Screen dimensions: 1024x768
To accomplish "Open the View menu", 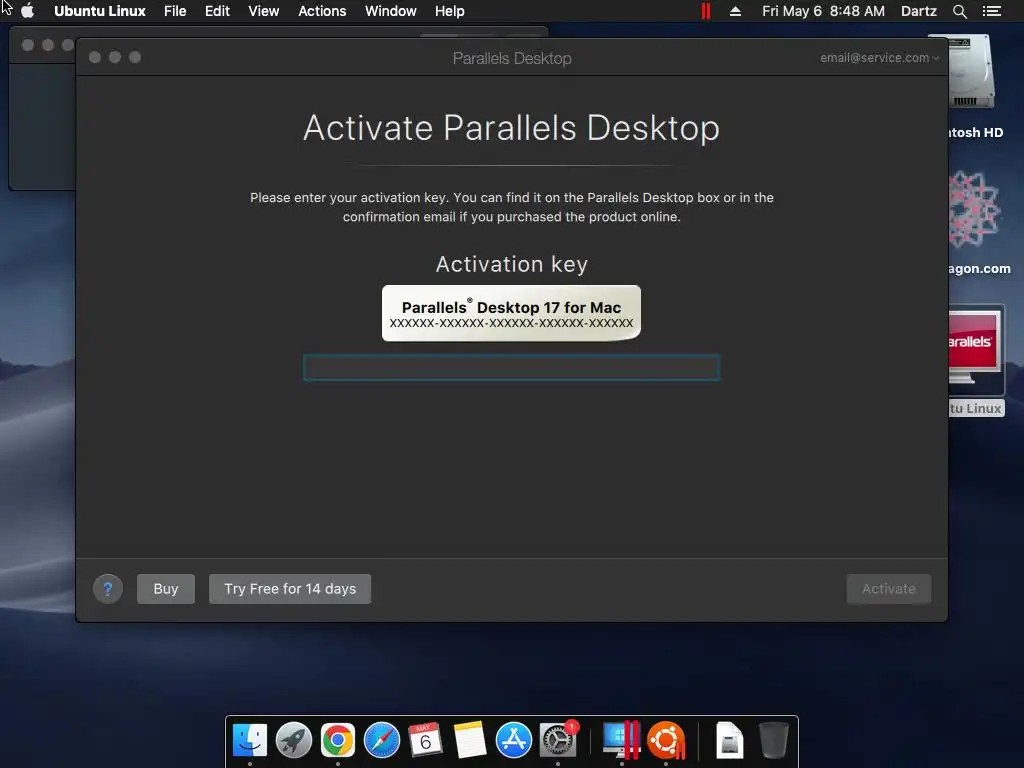I will click(263, 11).
